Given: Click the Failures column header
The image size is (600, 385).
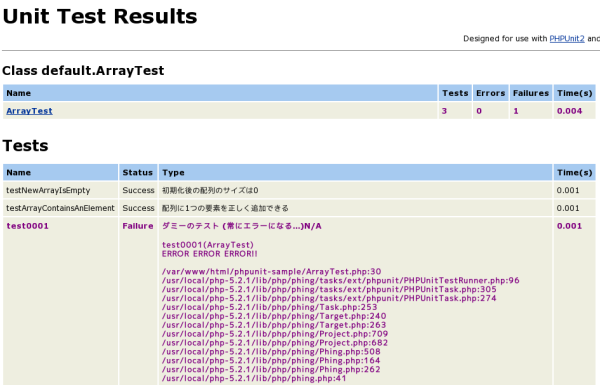Looking at the screenshot, I should tap(531, 93).
